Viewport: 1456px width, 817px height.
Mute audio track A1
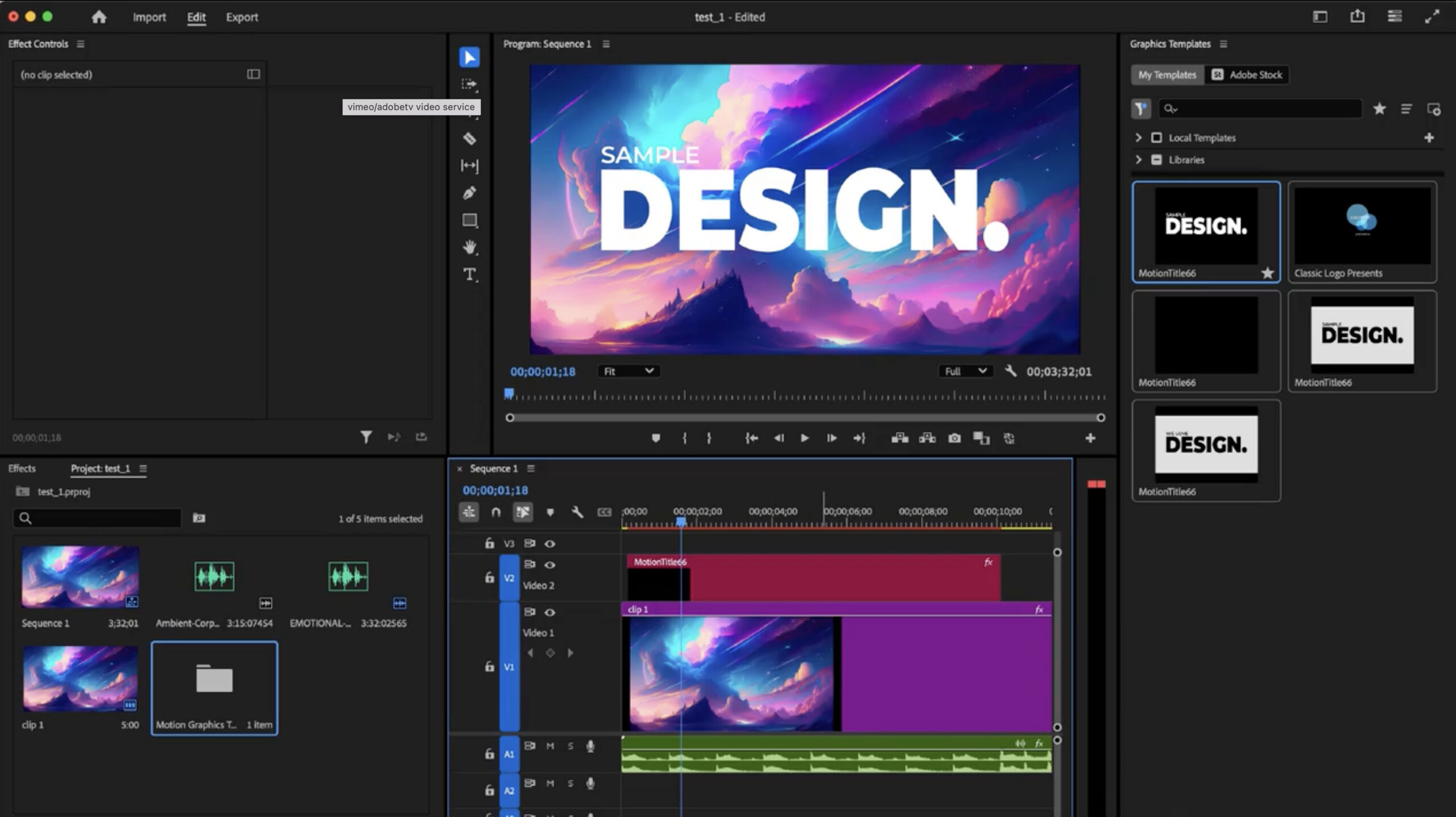(550, 746)
